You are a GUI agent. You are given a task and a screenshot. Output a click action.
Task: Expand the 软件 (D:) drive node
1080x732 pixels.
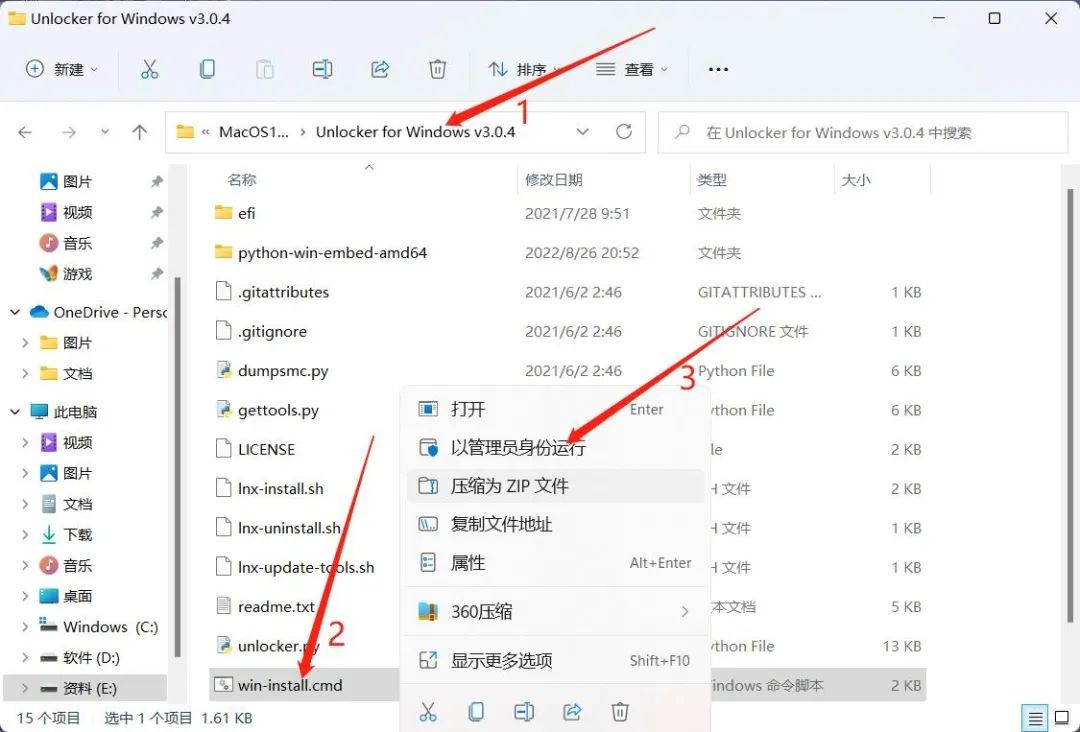tap(25, 658)
